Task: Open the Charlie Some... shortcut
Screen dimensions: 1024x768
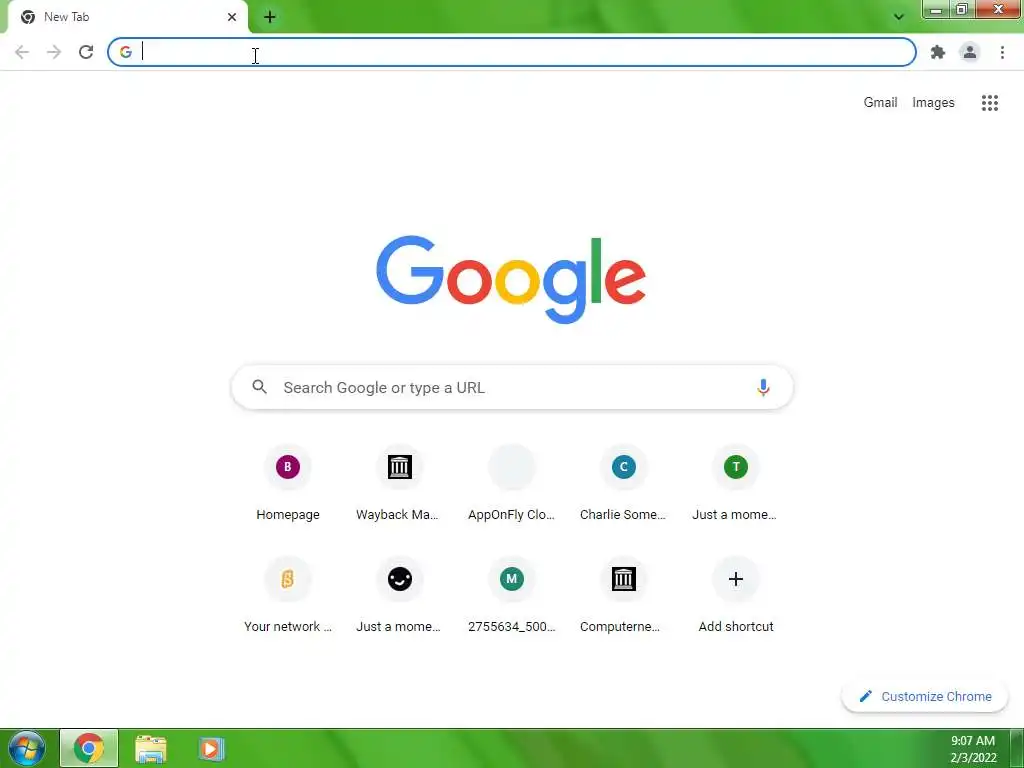Action: [624, 483]
